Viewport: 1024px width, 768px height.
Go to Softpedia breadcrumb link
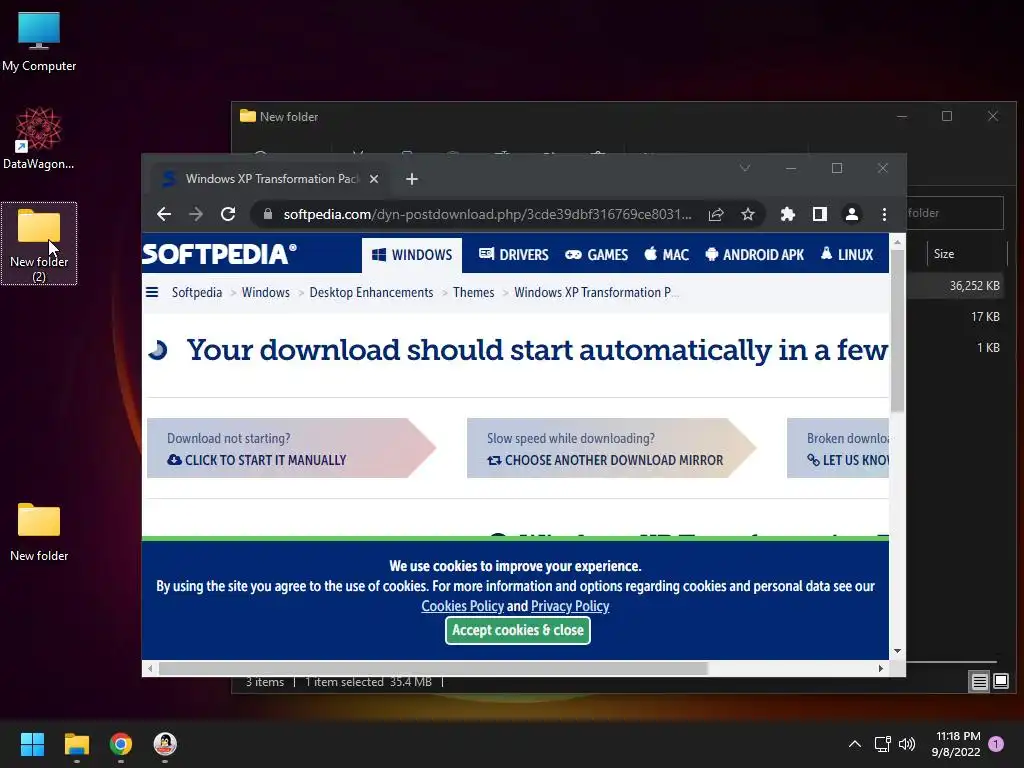click(x=197, y=293)
